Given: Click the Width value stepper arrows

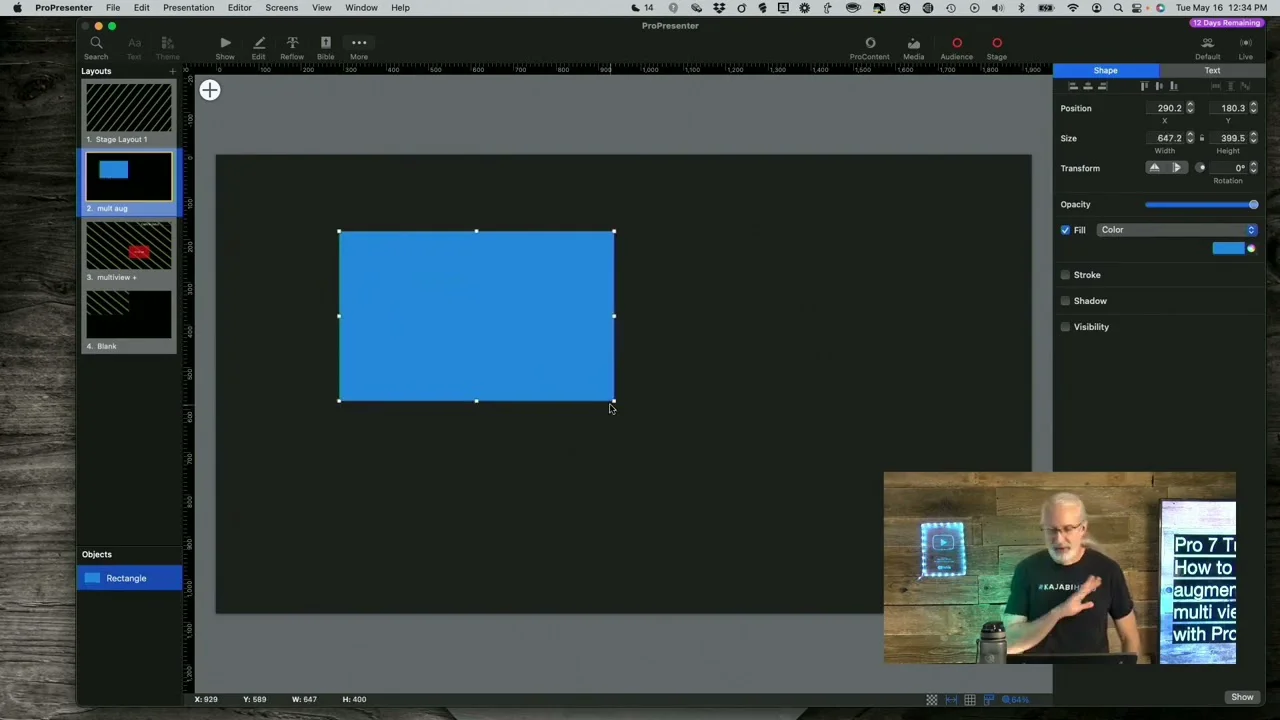Looking at the screenshot, I should coord(1190,138).
